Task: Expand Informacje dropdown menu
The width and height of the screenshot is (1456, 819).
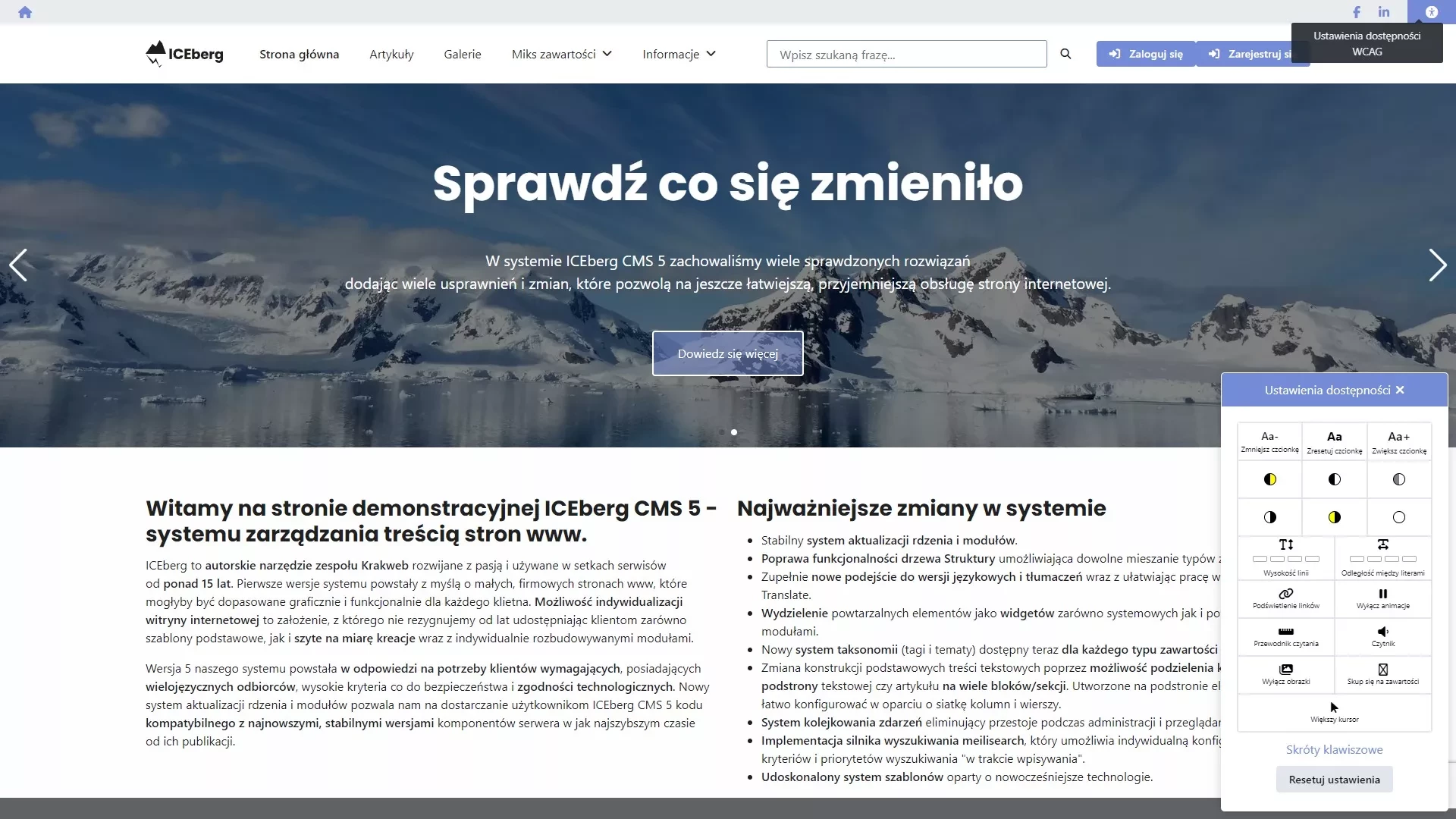Action: tap(679, 54)
